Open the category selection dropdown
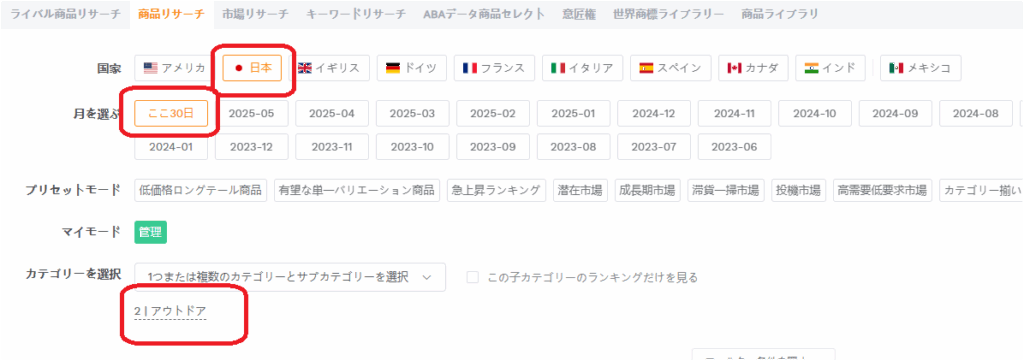Screen dimensions: 1024x361 tap(290, 277)
